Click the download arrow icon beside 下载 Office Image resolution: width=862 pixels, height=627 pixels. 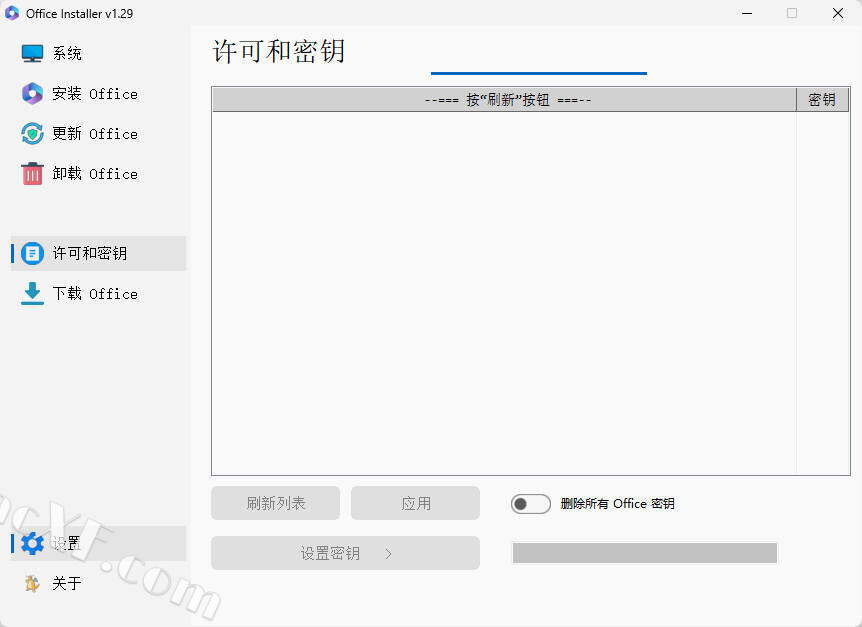pyautogui.click(x=32, y=293)
